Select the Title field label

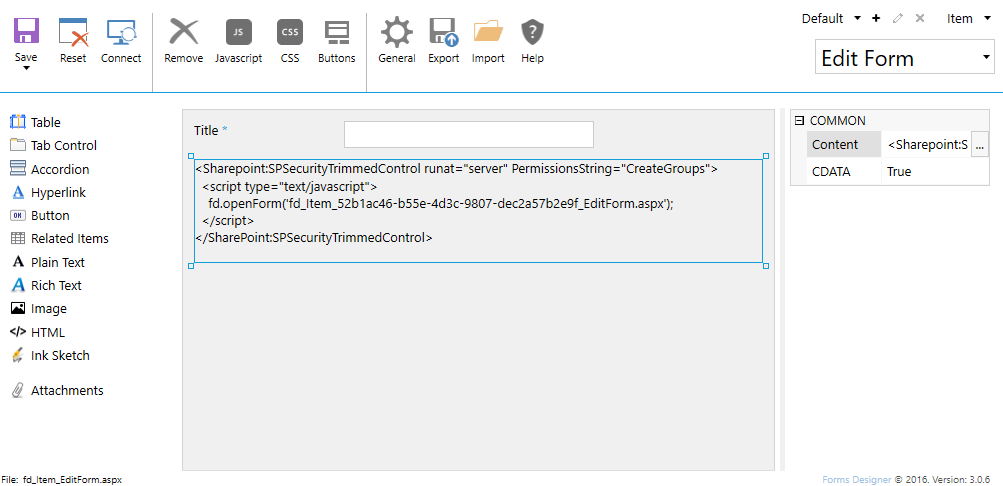(x=206, y=130)
